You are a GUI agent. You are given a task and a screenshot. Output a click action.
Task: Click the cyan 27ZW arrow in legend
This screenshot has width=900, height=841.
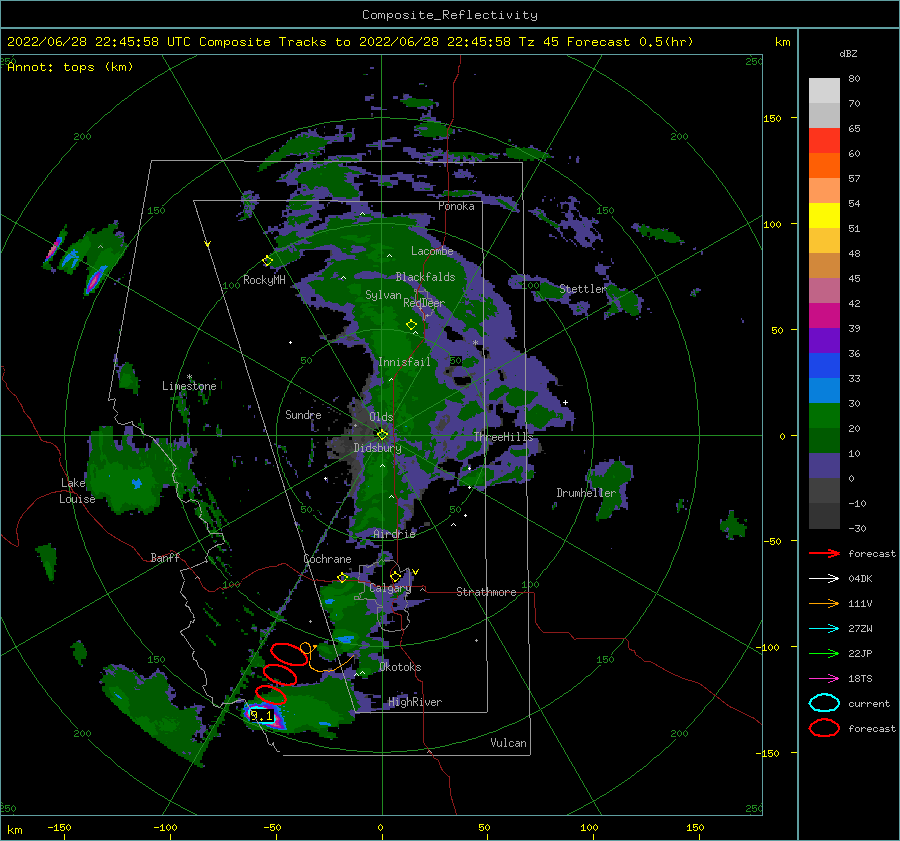(x=824, y=629)
